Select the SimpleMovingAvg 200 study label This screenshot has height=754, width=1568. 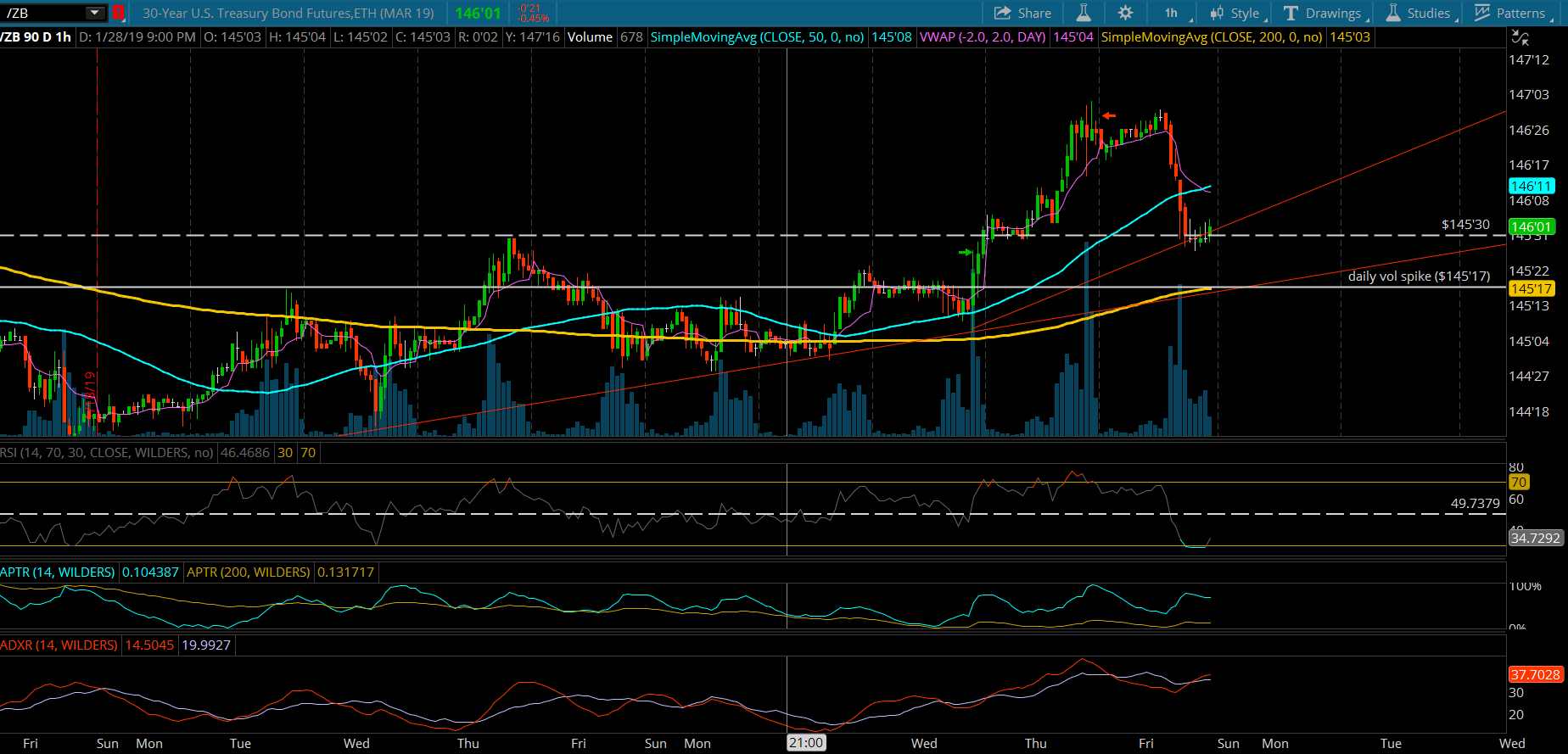click(1212, 37)
